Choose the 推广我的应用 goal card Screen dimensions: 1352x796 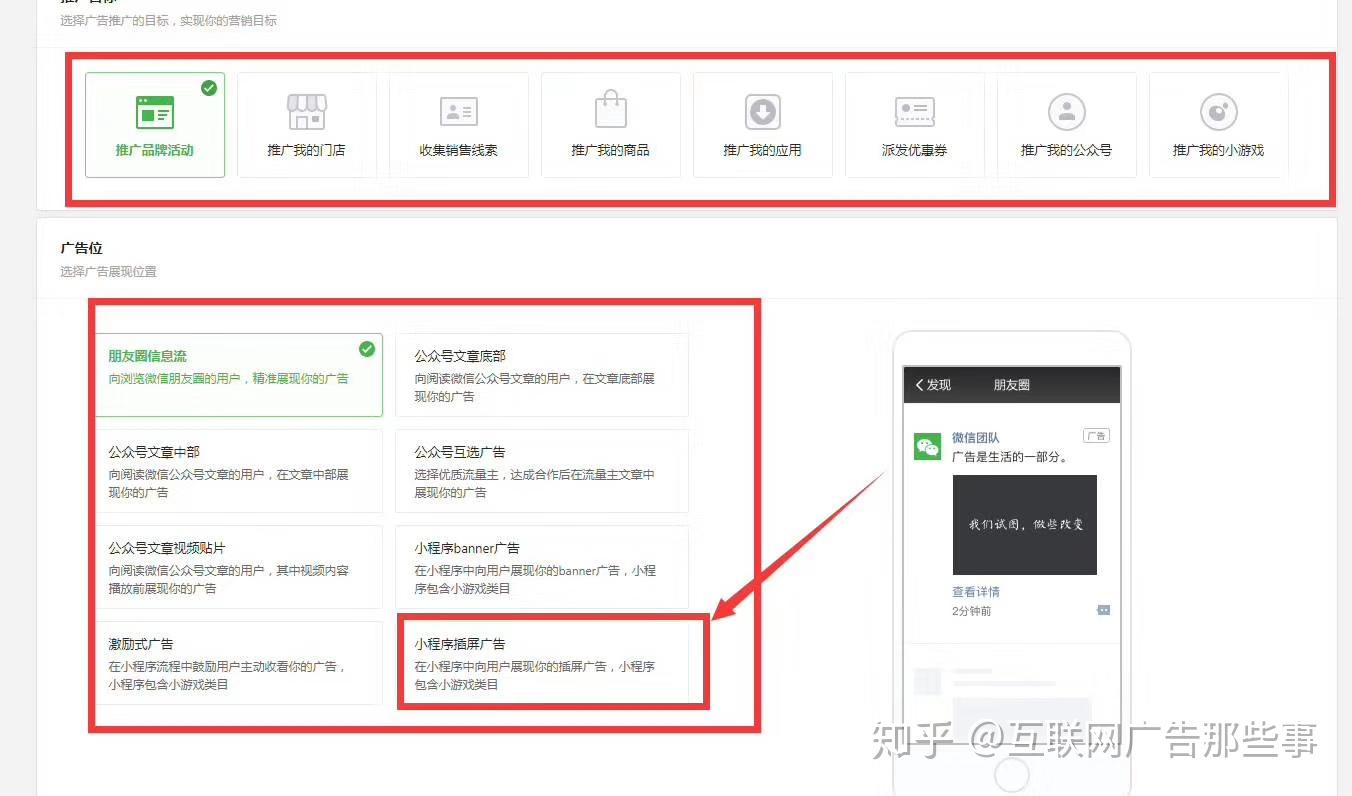pyautogui.click(x=763, y=125)
